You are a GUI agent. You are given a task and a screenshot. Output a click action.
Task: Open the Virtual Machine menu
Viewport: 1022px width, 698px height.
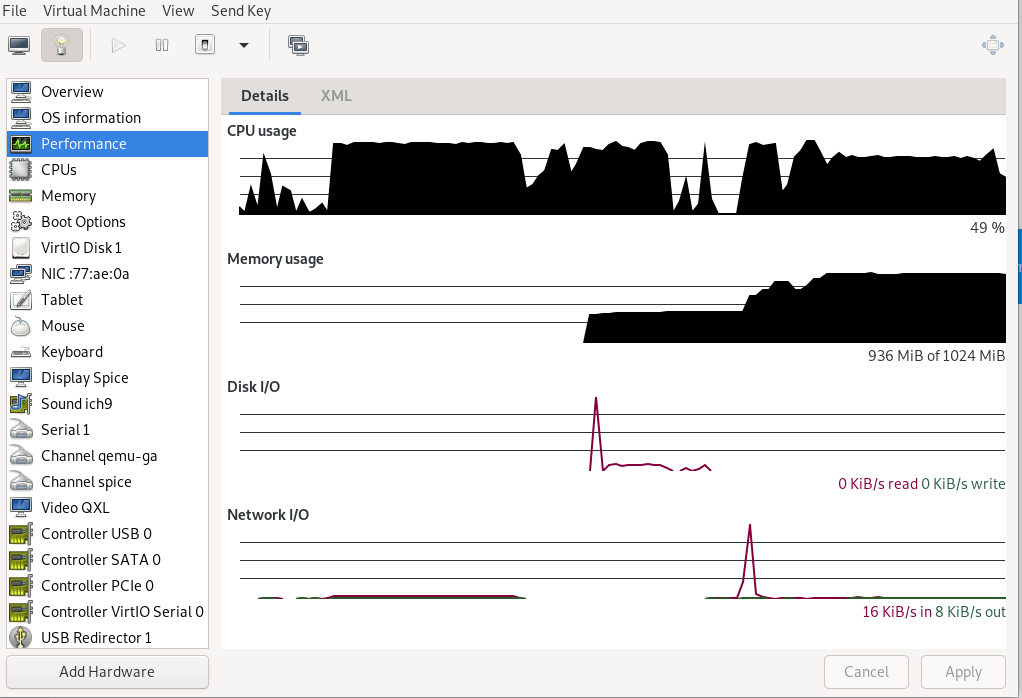coord(94,11)
